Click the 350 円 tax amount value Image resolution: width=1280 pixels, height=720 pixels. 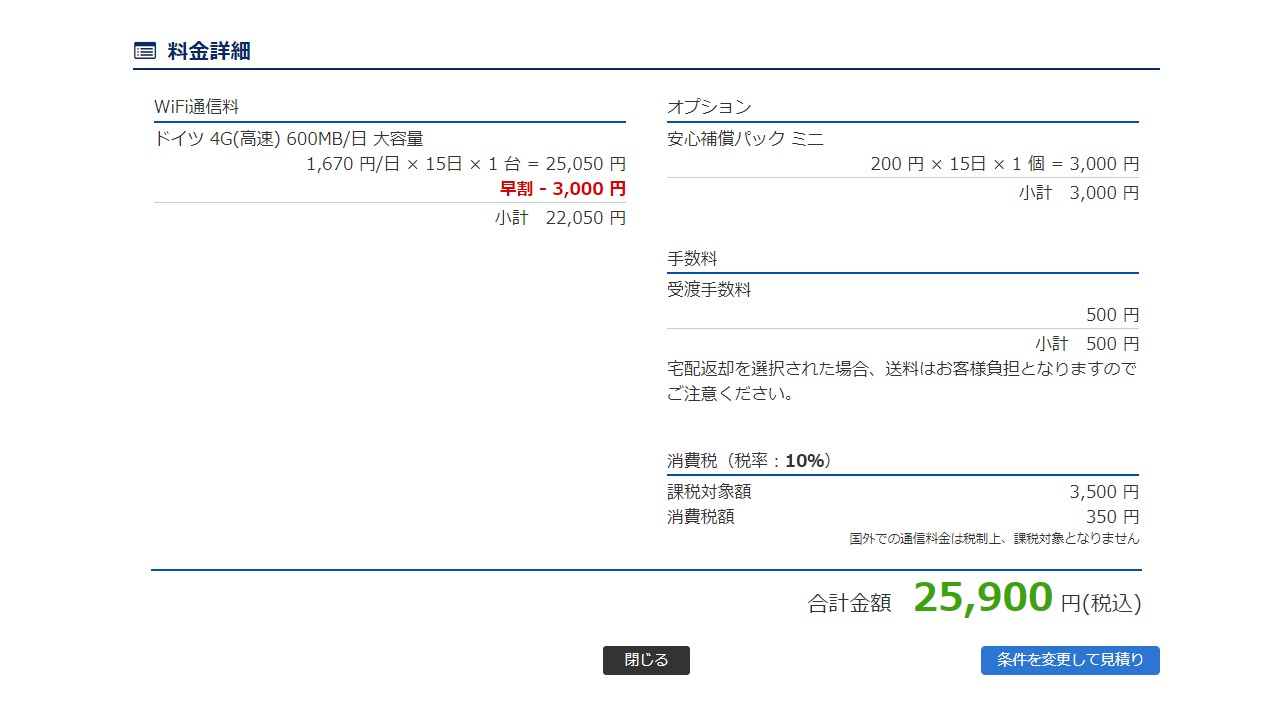click(x=1112, y=517)
